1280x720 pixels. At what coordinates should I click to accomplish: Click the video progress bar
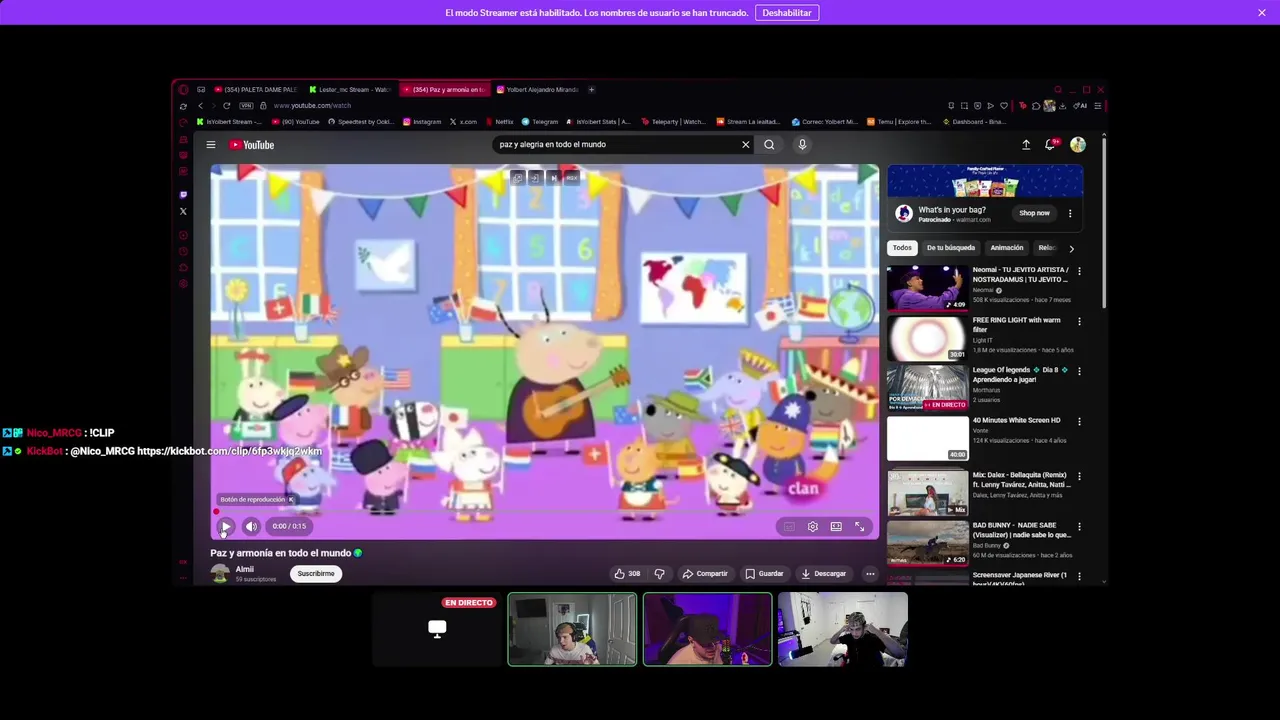coord(545,511)
